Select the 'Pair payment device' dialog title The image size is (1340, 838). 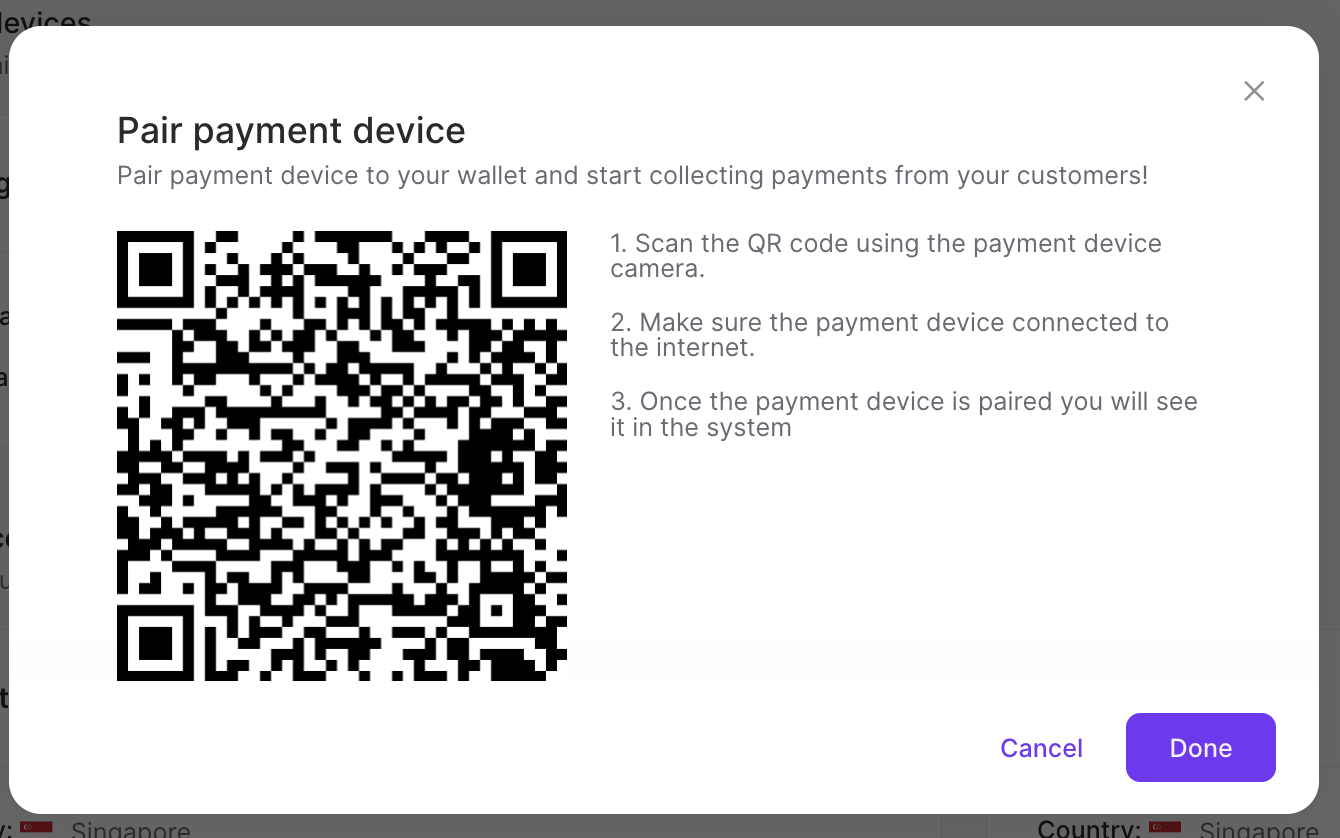291,130
